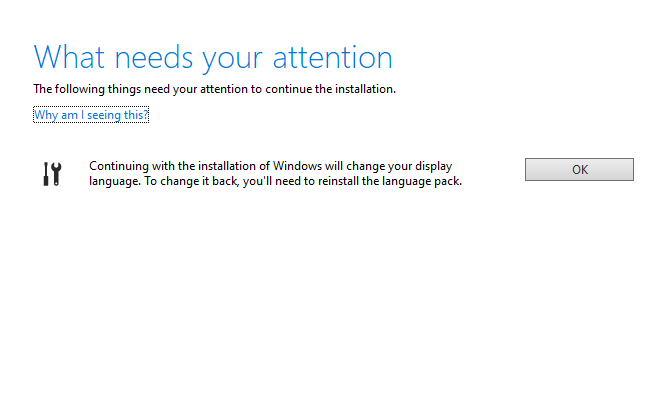Click the screwdriver and wrench tools icon
Image resolution: width=670 pixels, height=419 pixels.
pos(52,173)
